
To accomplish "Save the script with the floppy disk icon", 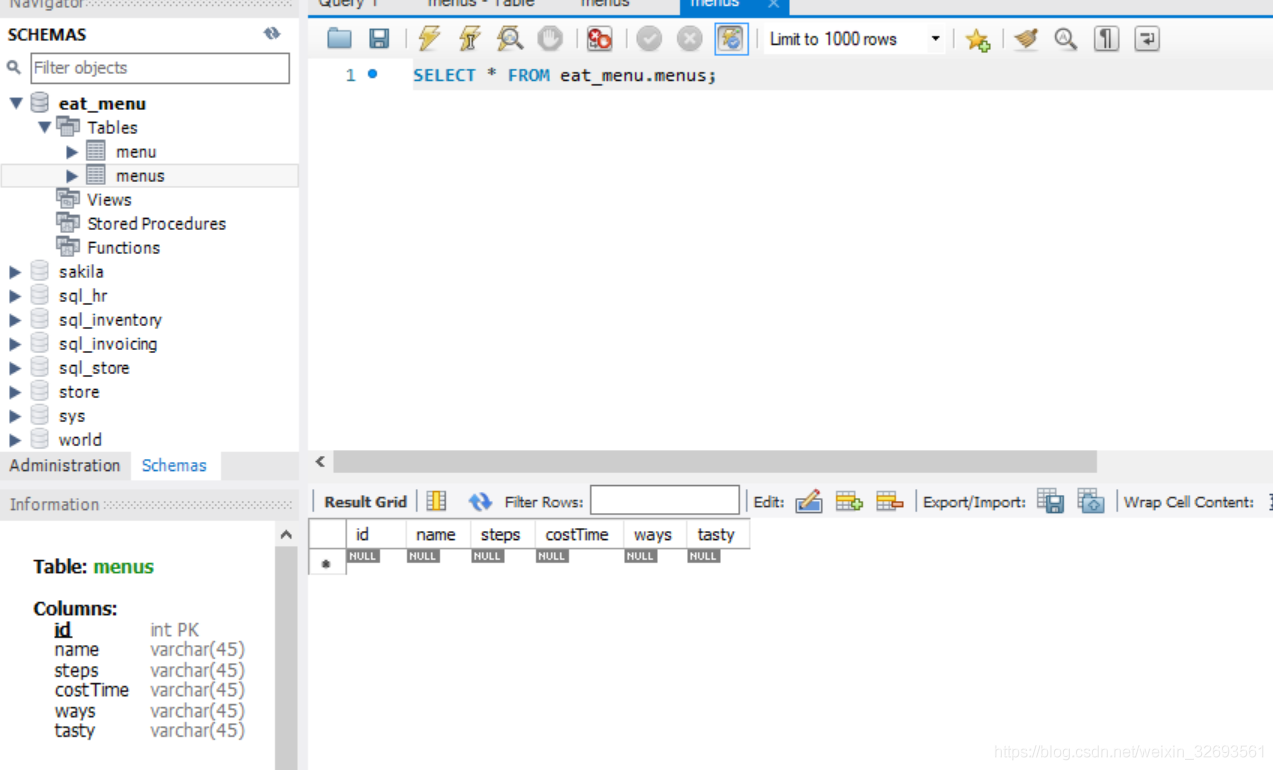I will click(379, 39).
